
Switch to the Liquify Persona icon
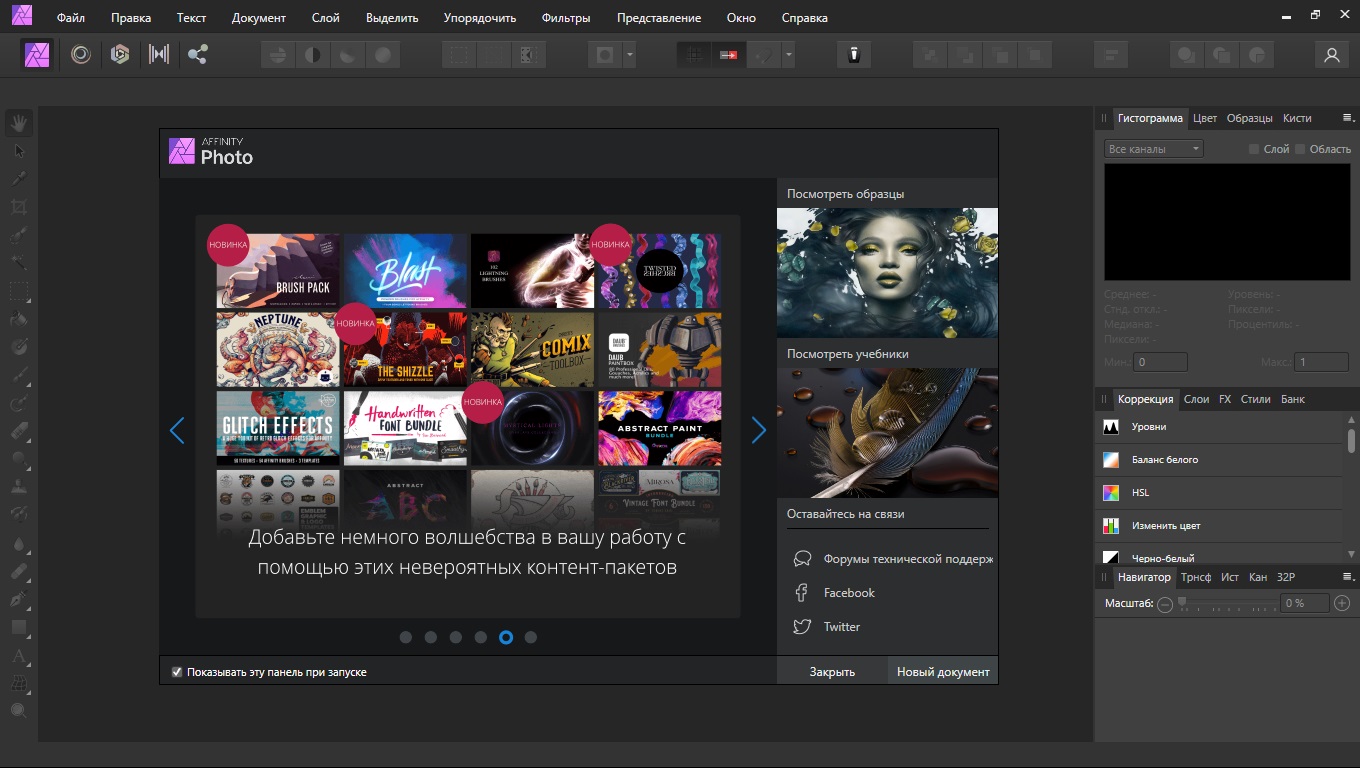coord(80,55)
